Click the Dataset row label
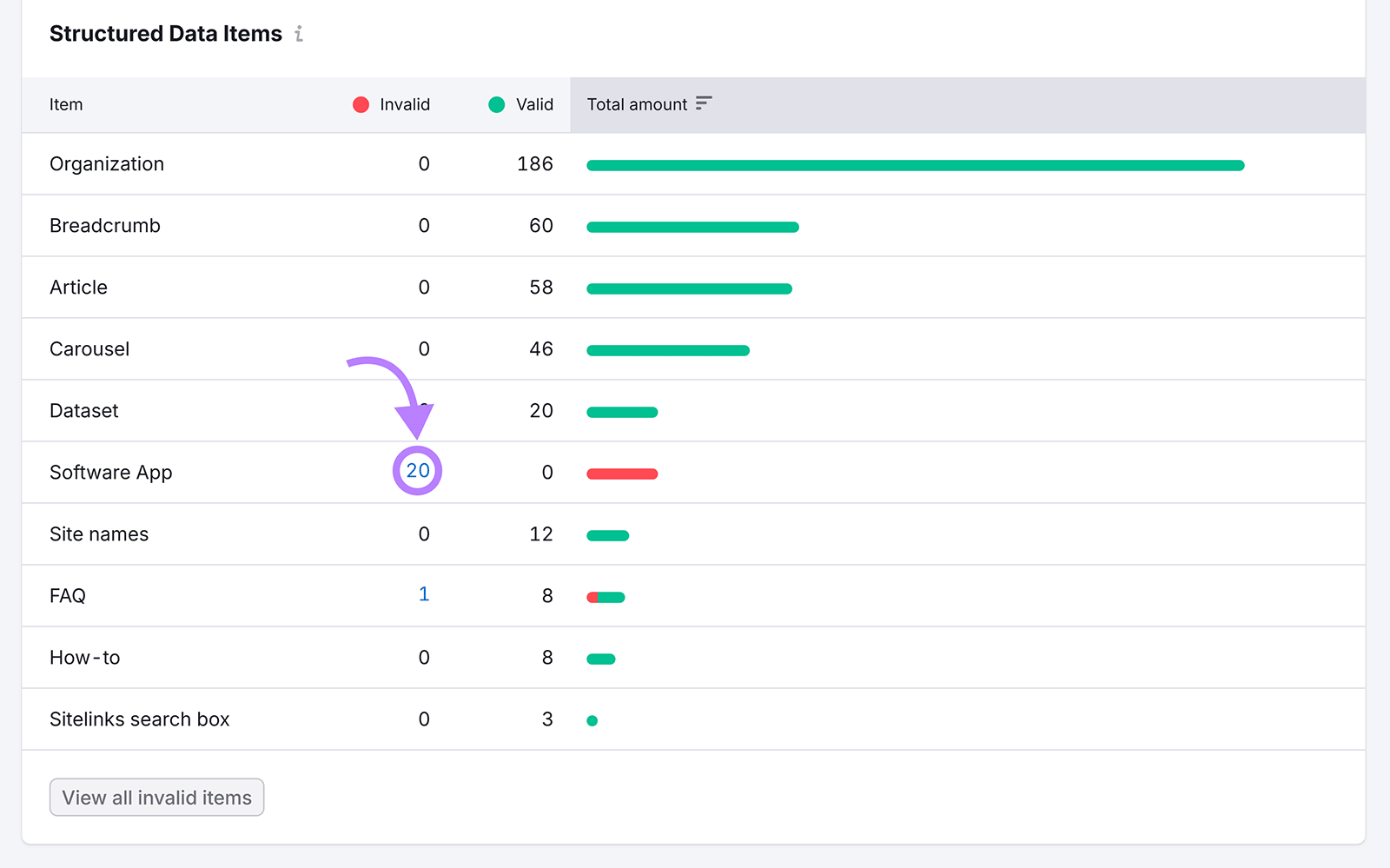 pyautogui.click(x=83, y=411)
